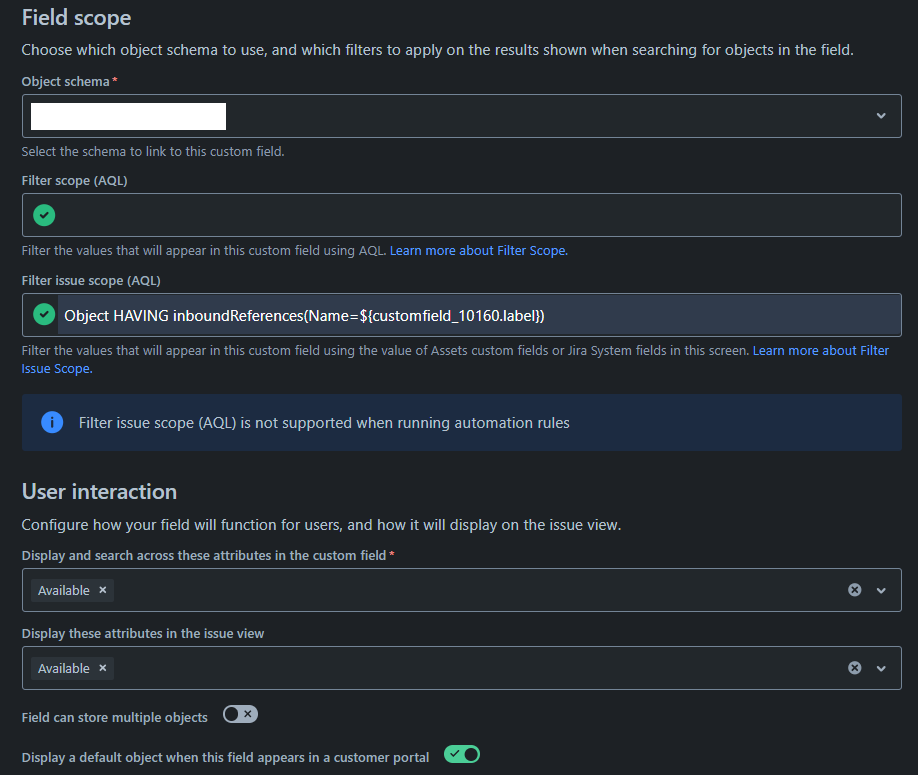Expand the issue view attributes dropdown
The width and height of the screenshot is (918, 775).
881,668
